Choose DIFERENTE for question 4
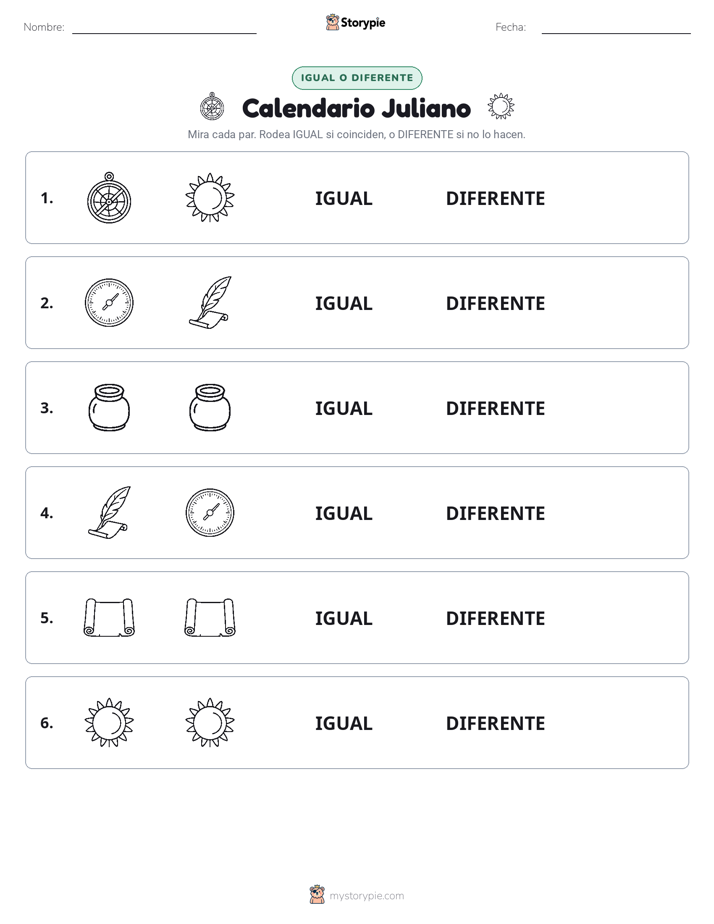The image size is (714, 924). point(495,513)
